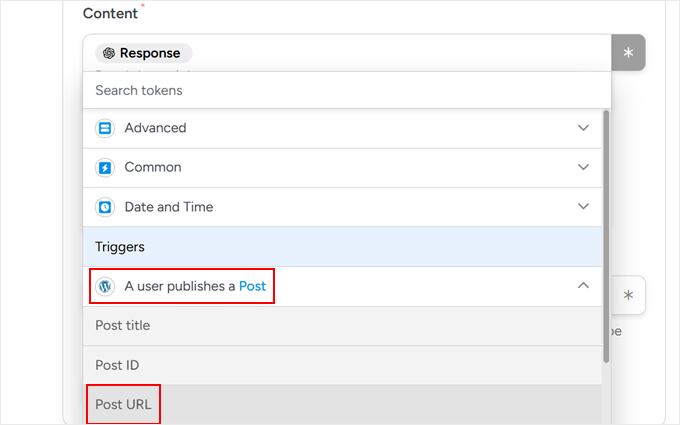Select the Post title token
Viewport: 680px width, 425px height.
(x=122, y=326)
